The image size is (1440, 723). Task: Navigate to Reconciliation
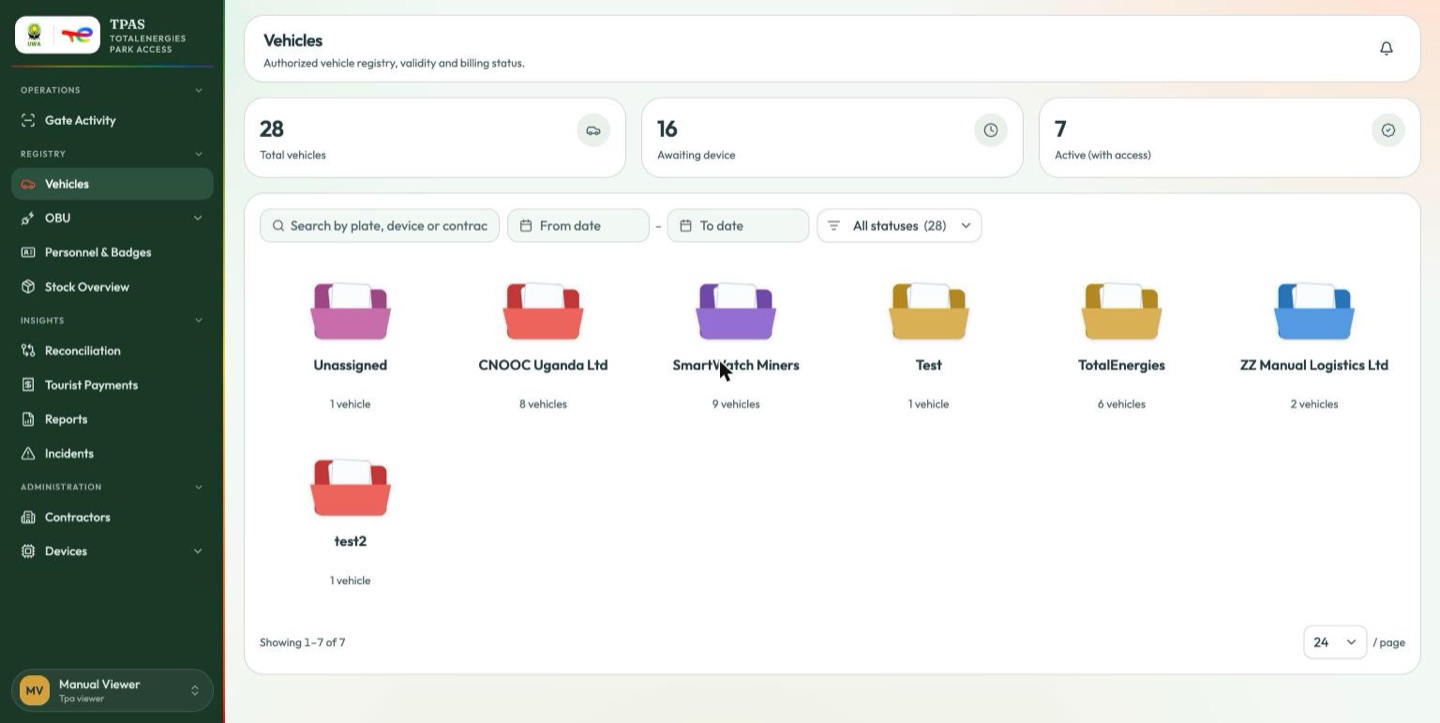coord(112,351)
